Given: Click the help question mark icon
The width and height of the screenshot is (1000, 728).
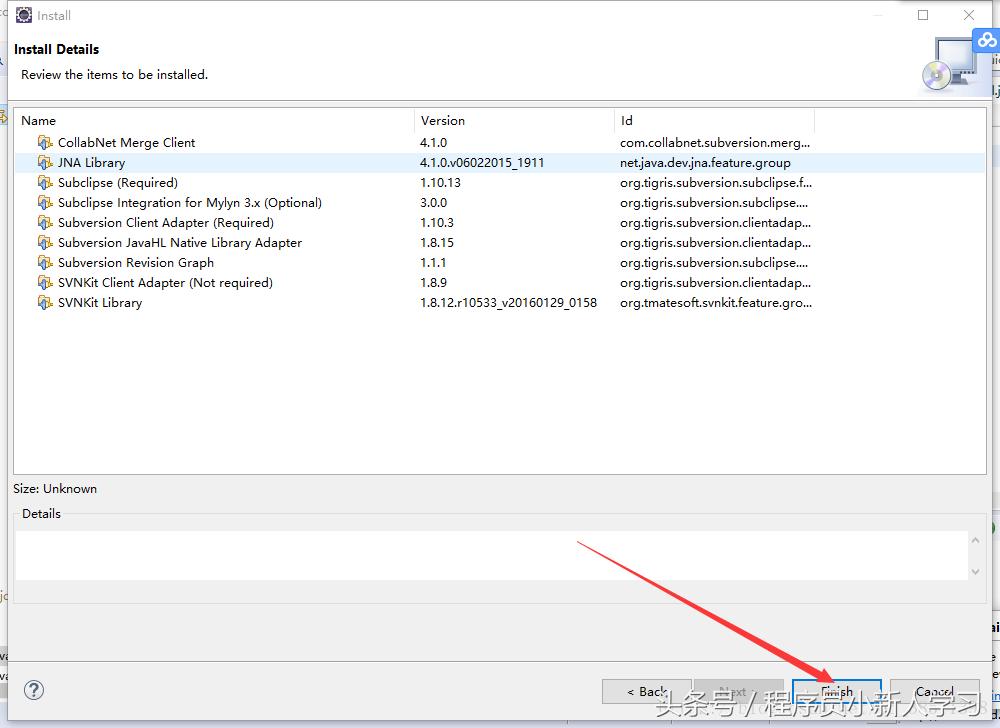Looking at the screenshot, I should [x=33, y=690].
